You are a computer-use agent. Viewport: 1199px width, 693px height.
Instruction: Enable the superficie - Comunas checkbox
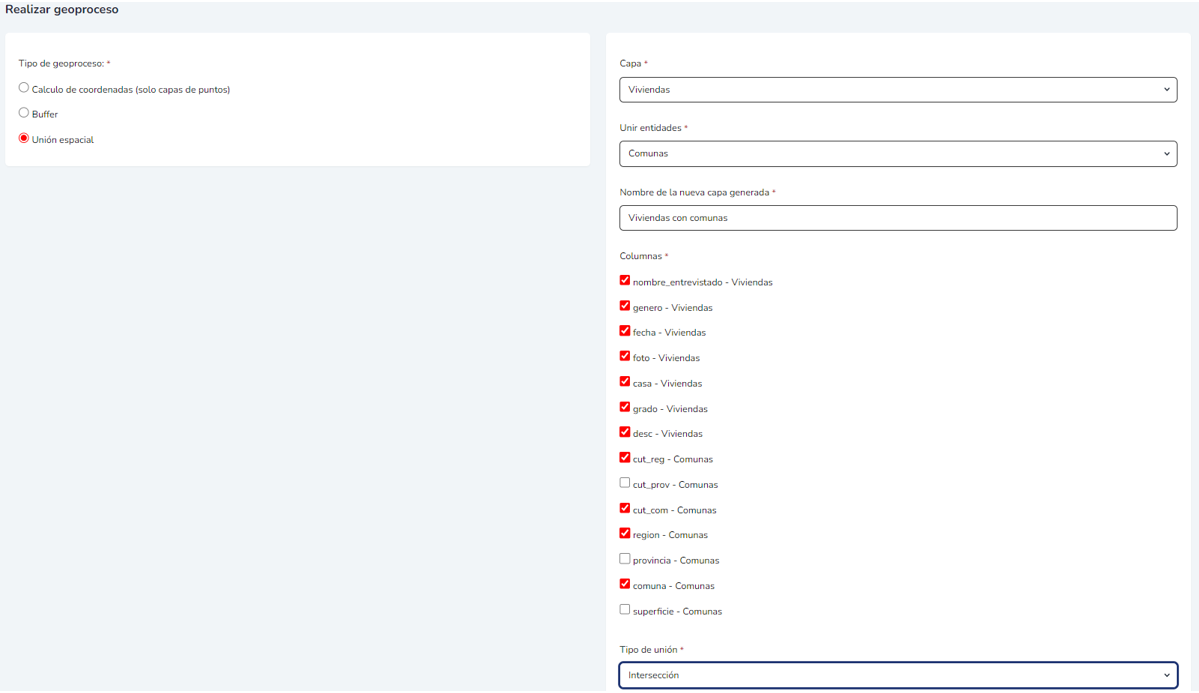(x=625, y=610)
